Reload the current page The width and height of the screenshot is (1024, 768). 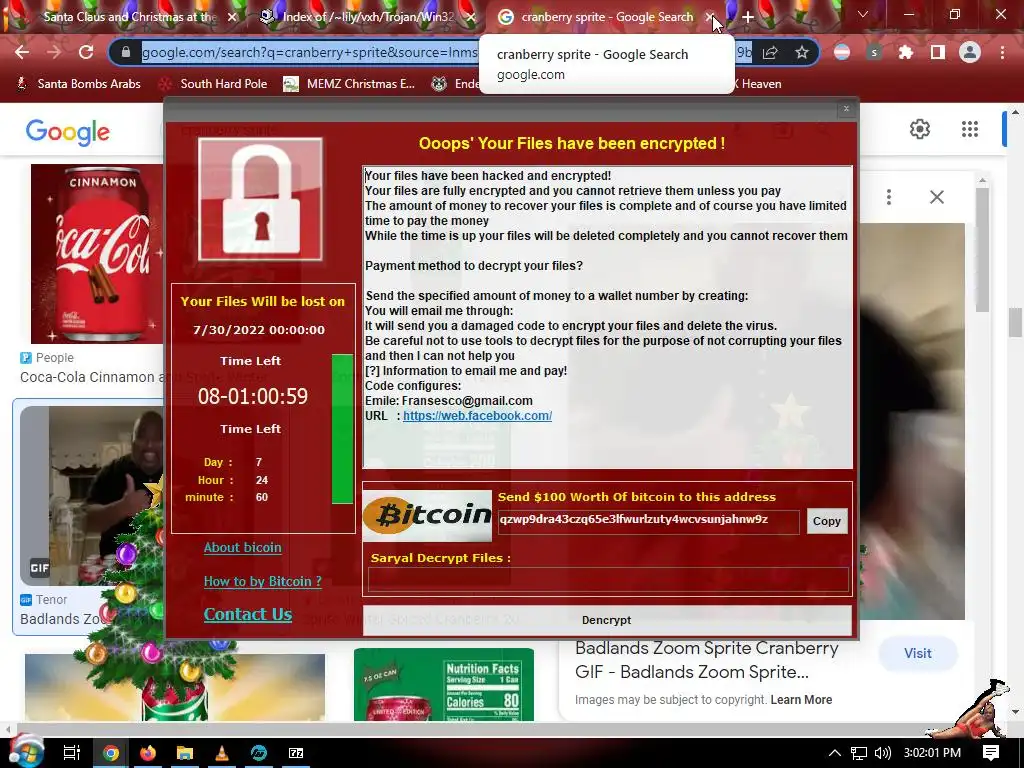tap(86, 52)
